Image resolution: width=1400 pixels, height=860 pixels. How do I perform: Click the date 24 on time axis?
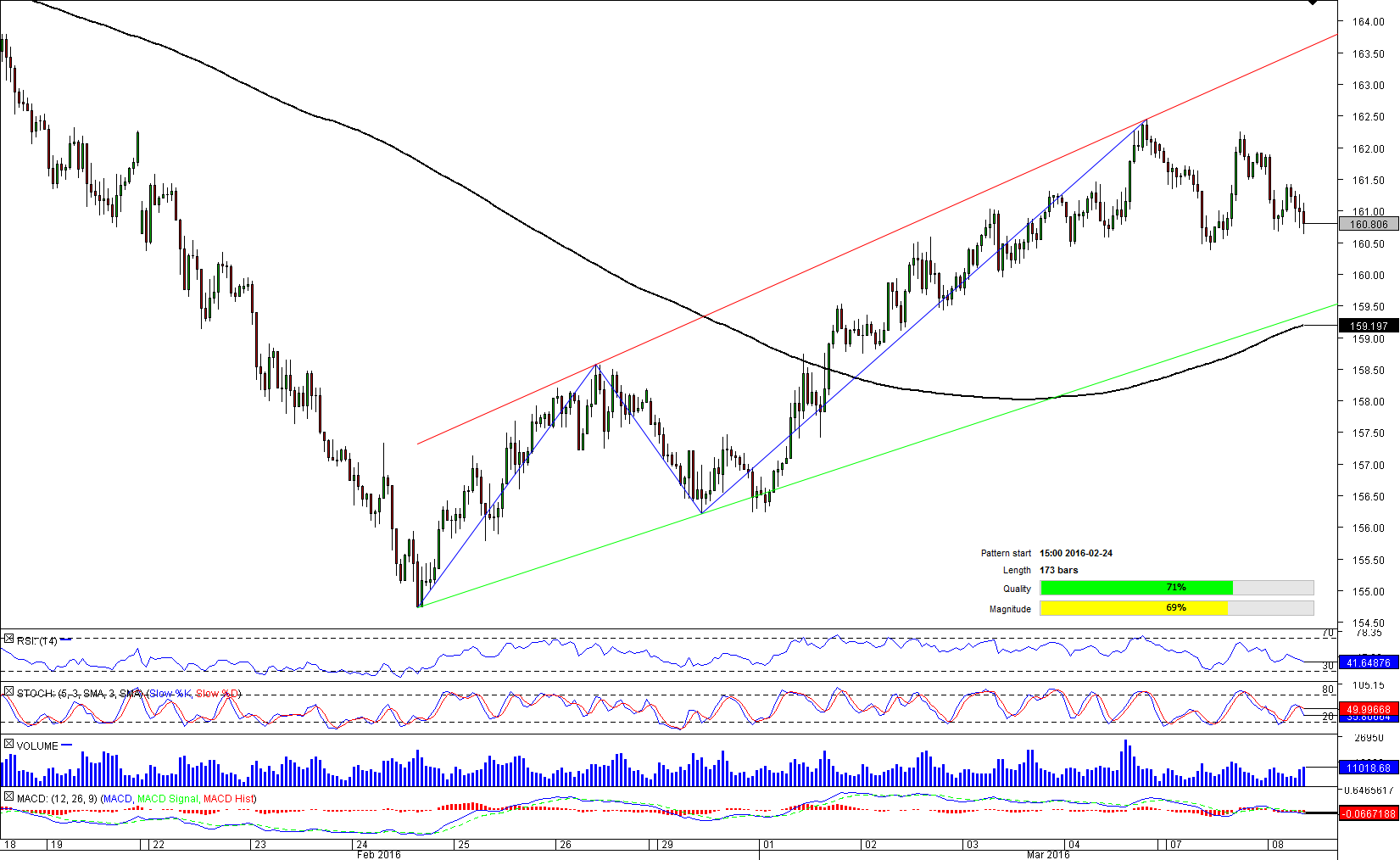[362, 845]
